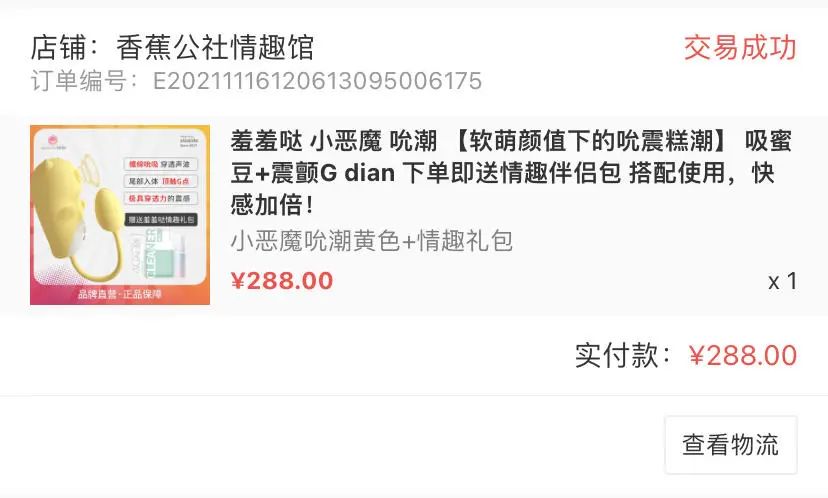Click the 查看物流 button
The image size is (828, 498).
[x=731, y=445]
